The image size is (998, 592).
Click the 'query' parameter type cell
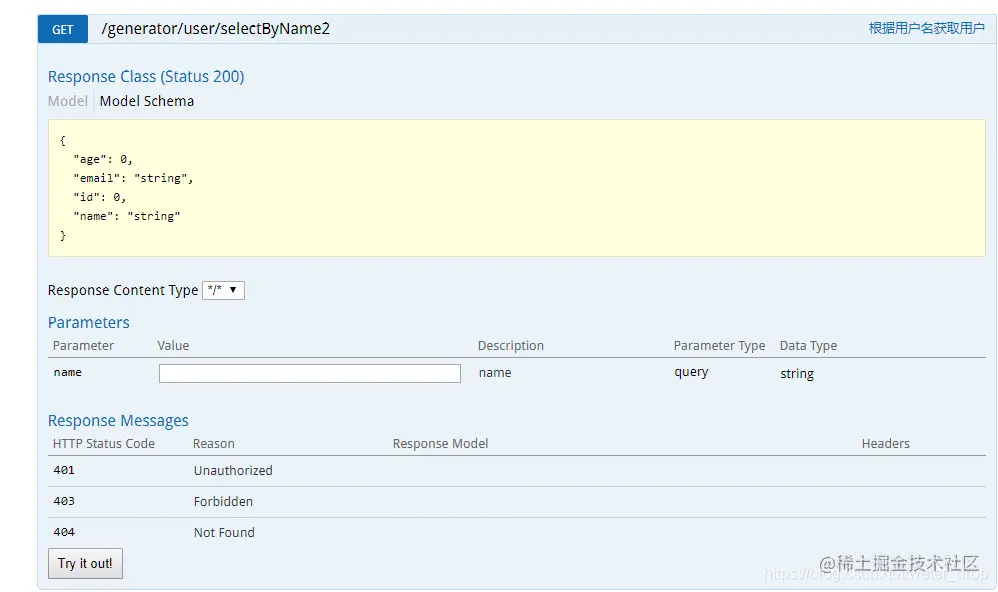click(x=691, y=372)
